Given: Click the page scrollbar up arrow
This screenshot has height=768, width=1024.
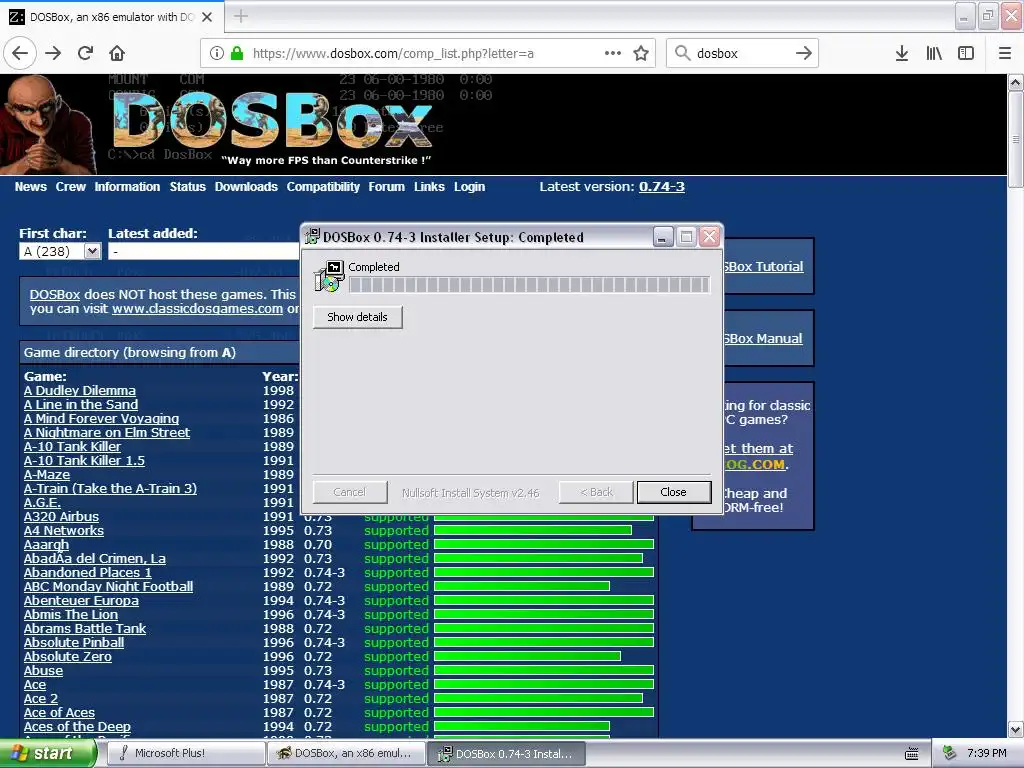Looking at the screenshot, I should (1016, 82).
